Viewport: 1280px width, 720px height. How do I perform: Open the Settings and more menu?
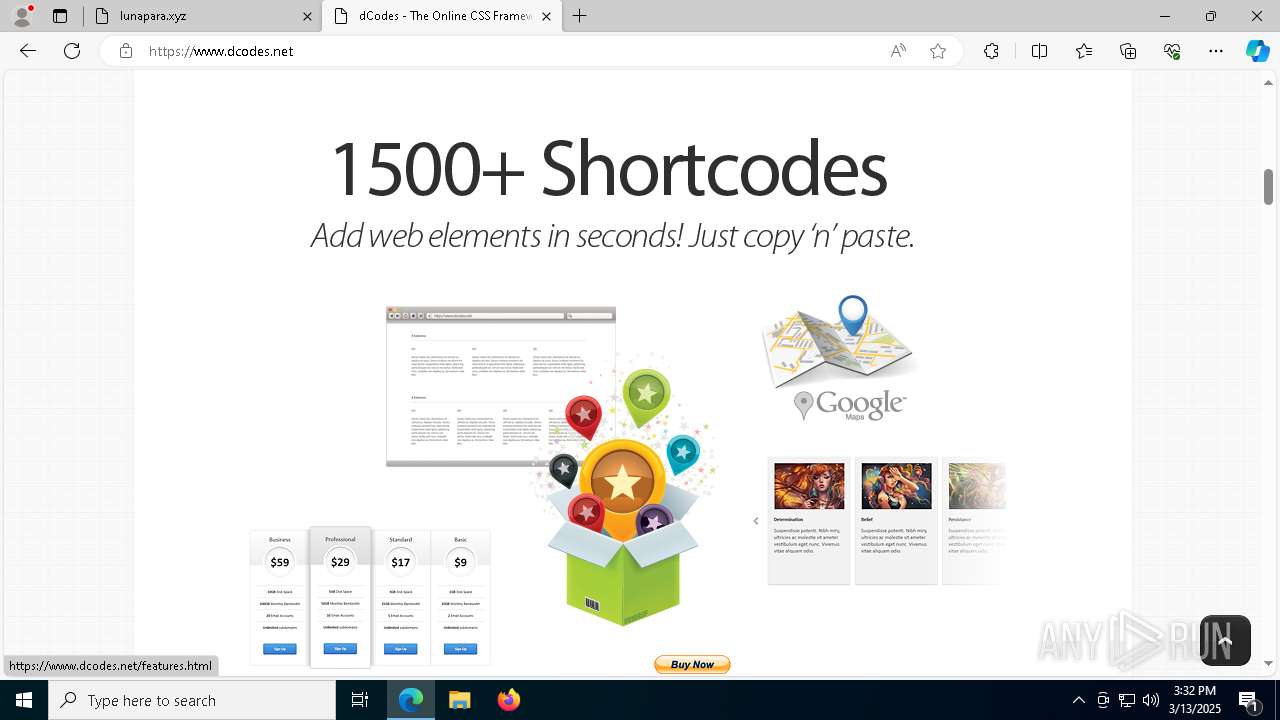pyautogui.click(x=1216, y=51)
